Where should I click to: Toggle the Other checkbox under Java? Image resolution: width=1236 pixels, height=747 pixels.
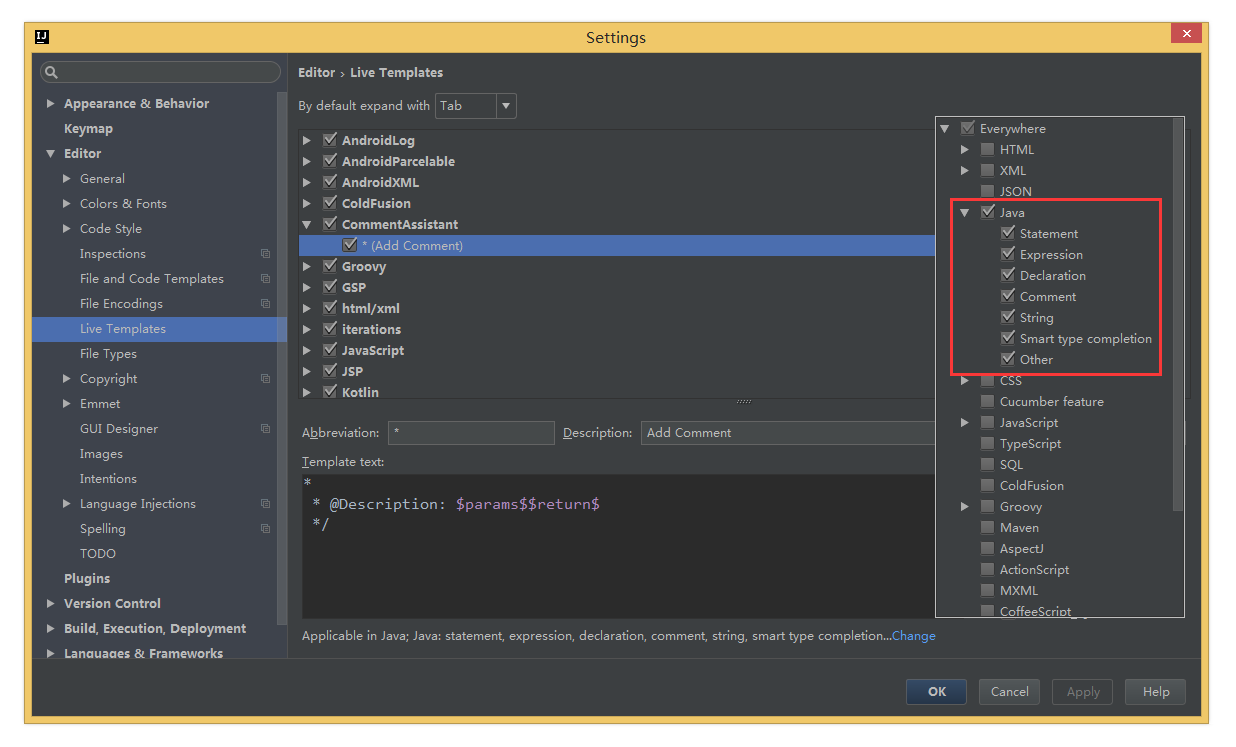click(x=1008, y=359)
